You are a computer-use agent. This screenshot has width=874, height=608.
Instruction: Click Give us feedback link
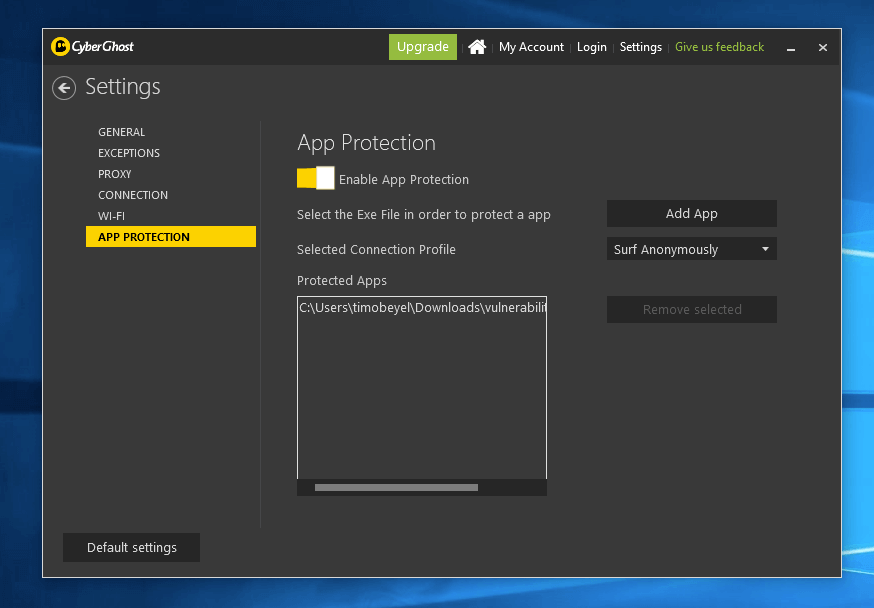tap(719, 47)
